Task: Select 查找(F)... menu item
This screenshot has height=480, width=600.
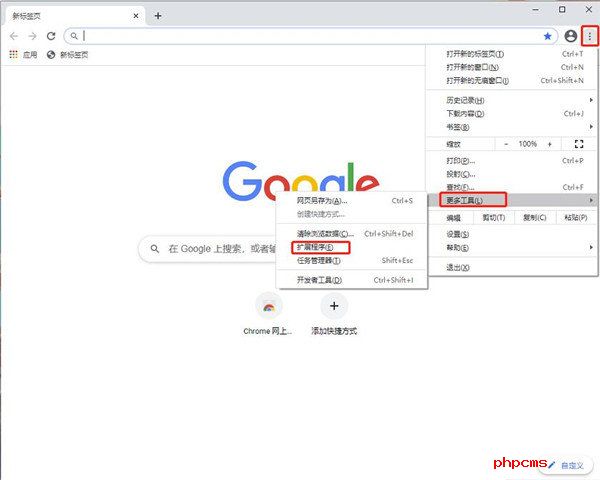Action: pyautogui.click(x=512, y=187)
